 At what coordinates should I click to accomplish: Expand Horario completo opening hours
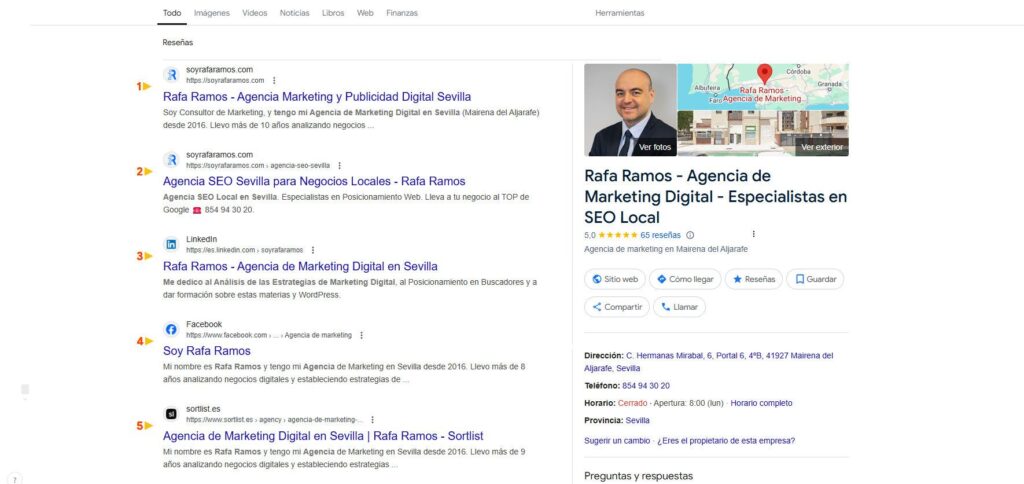(761, 403)
